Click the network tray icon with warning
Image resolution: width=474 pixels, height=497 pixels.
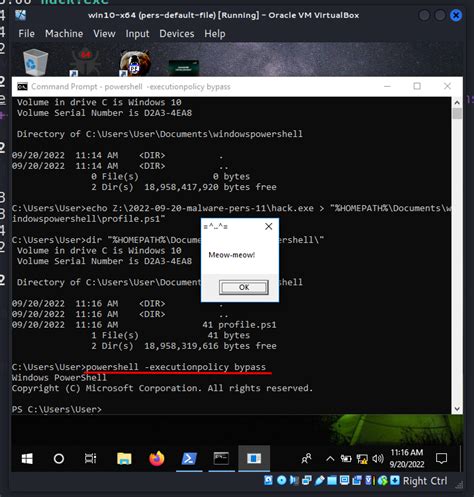(x=362, y=459)
